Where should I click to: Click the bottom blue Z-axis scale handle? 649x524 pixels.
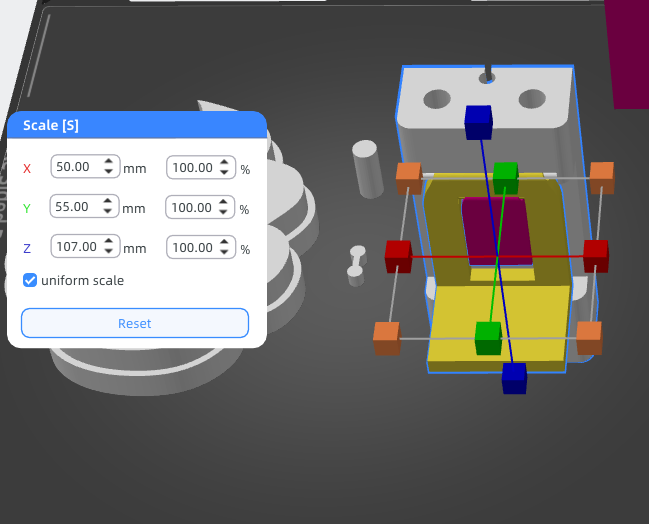(x=514, y=378)
